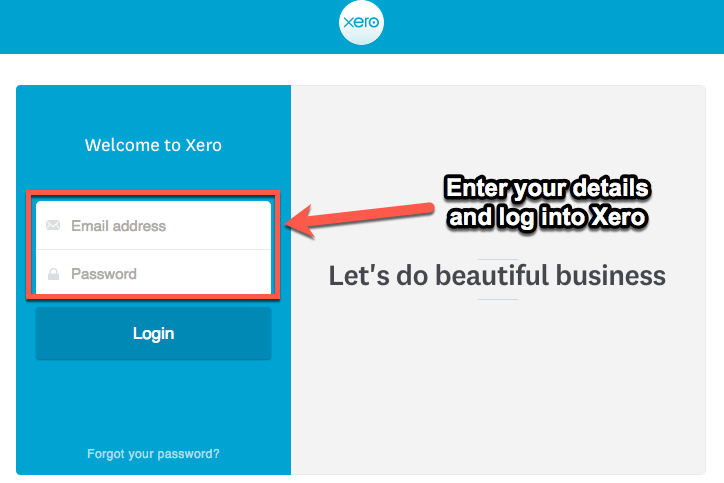Click the Welcome to Xero heading

[153, 145]
